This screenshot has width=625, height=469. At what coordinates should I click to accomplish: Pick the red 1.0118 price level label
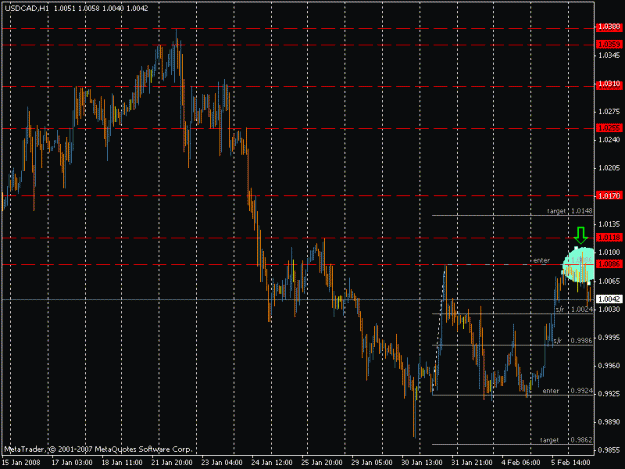click(609, 237)
